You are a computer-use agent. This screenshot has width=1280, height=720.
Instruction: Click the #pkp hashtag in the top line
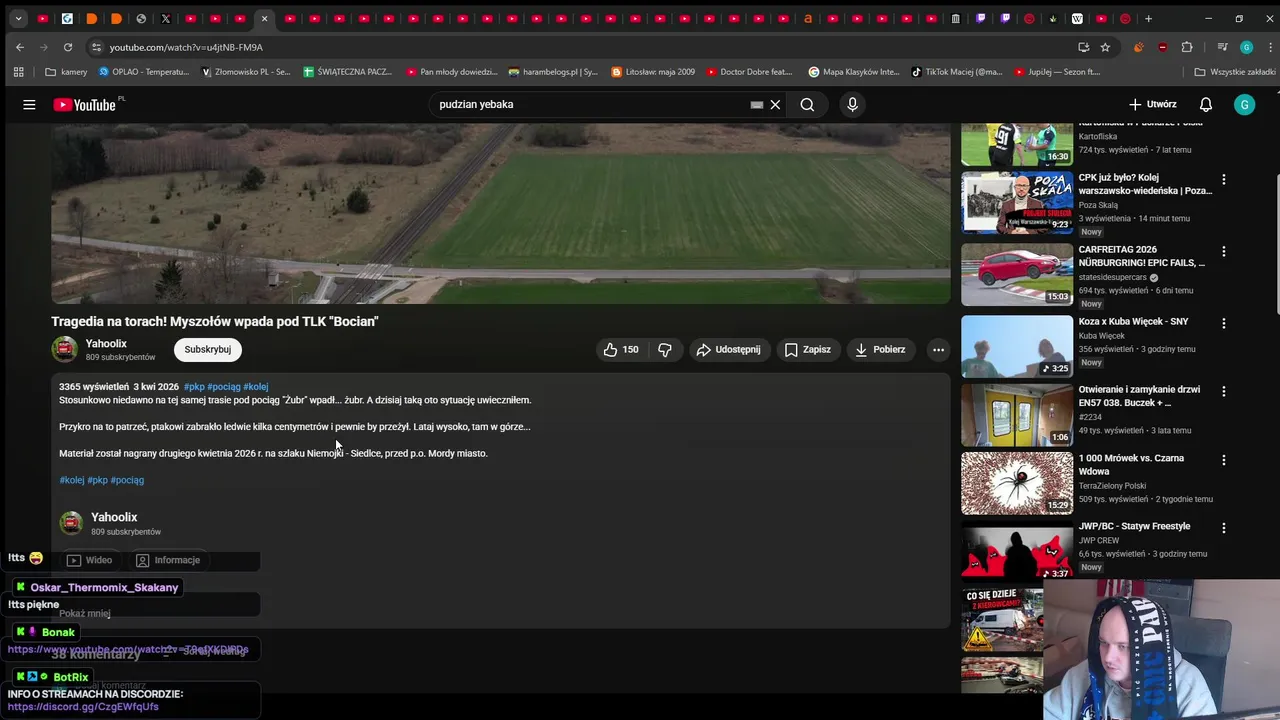194,386
